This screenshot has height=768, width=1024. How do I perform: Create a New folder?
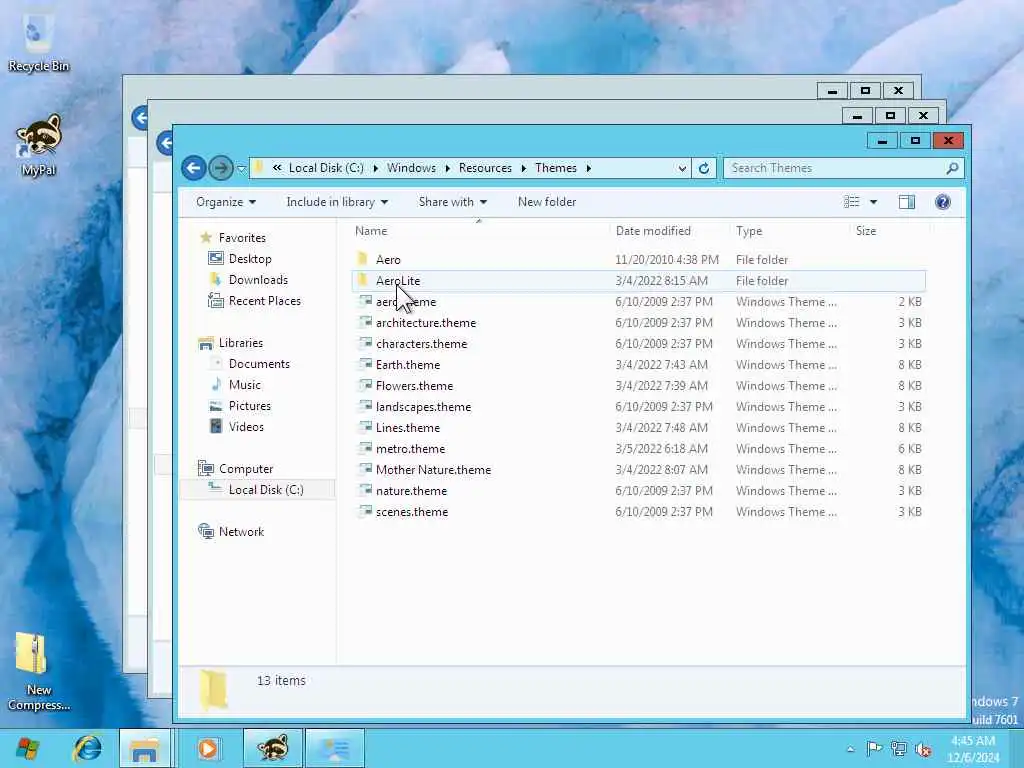(547, 202)
